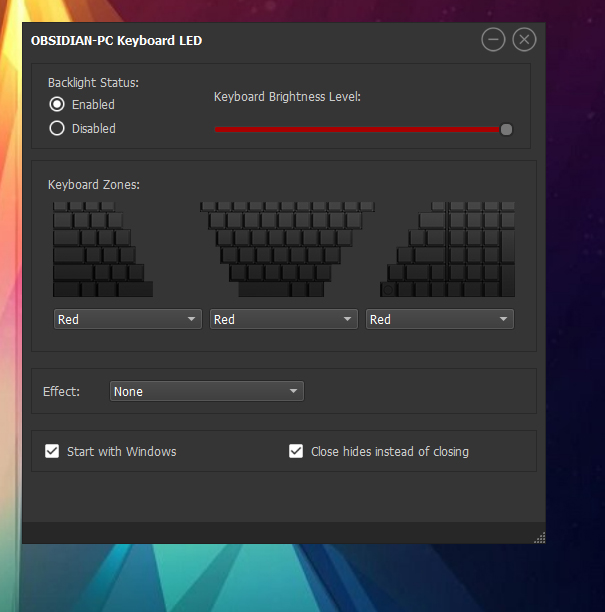Open the center zone color dropdown
This screenshot has width=605, height=612.
pyautogui.click(x=284, y=319)
